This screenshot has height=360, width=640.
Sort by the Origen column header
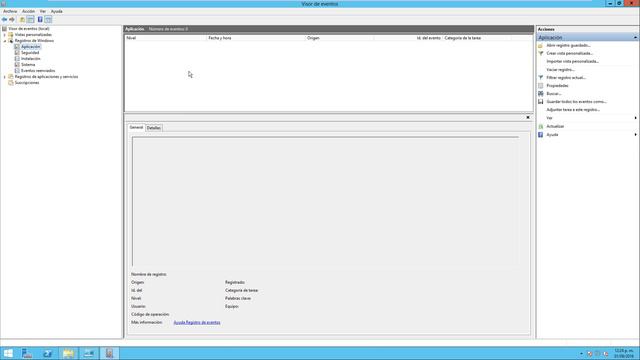340,38
